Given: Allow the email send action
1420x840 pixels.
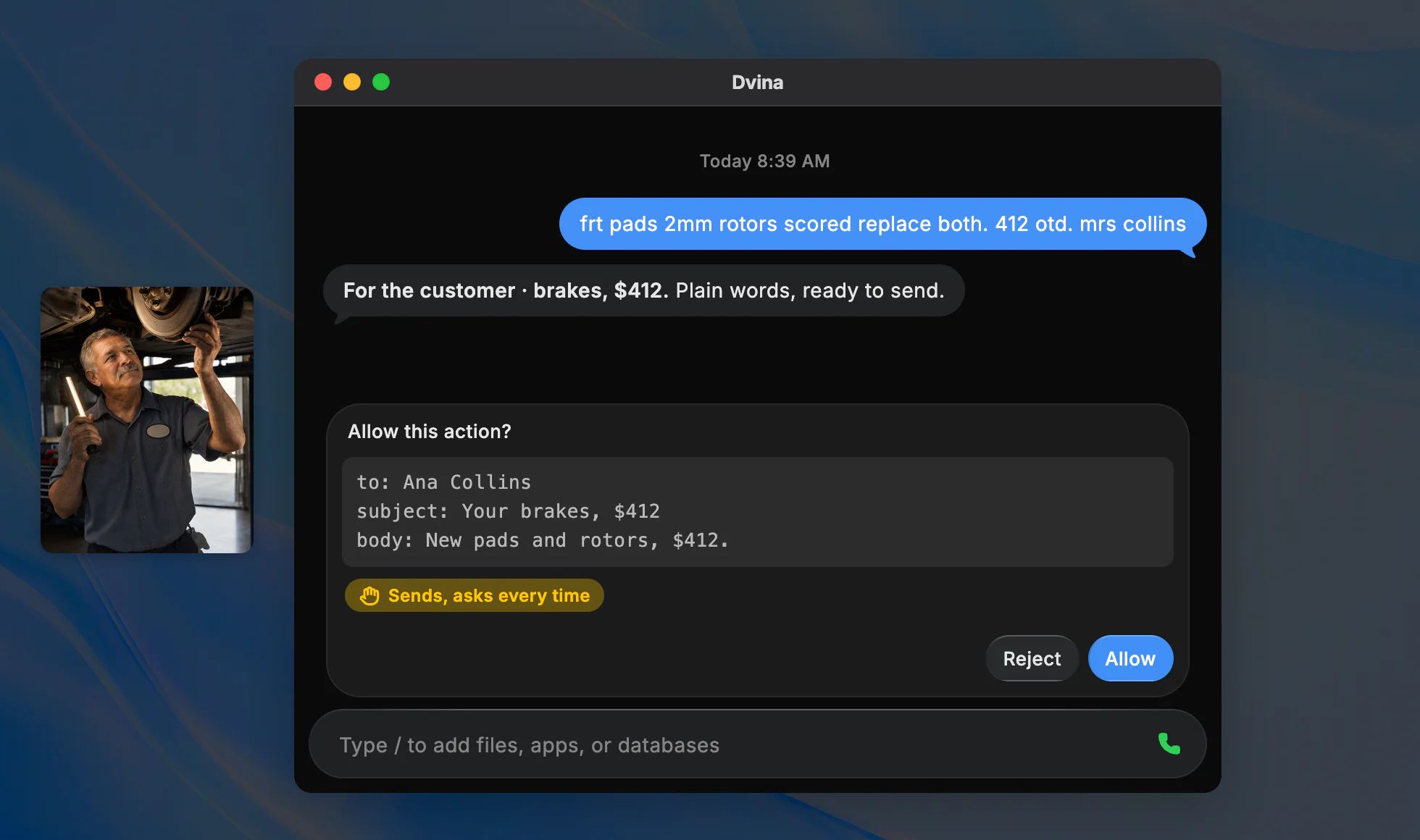Looking at the screenshot, I should pos(1130,658).
